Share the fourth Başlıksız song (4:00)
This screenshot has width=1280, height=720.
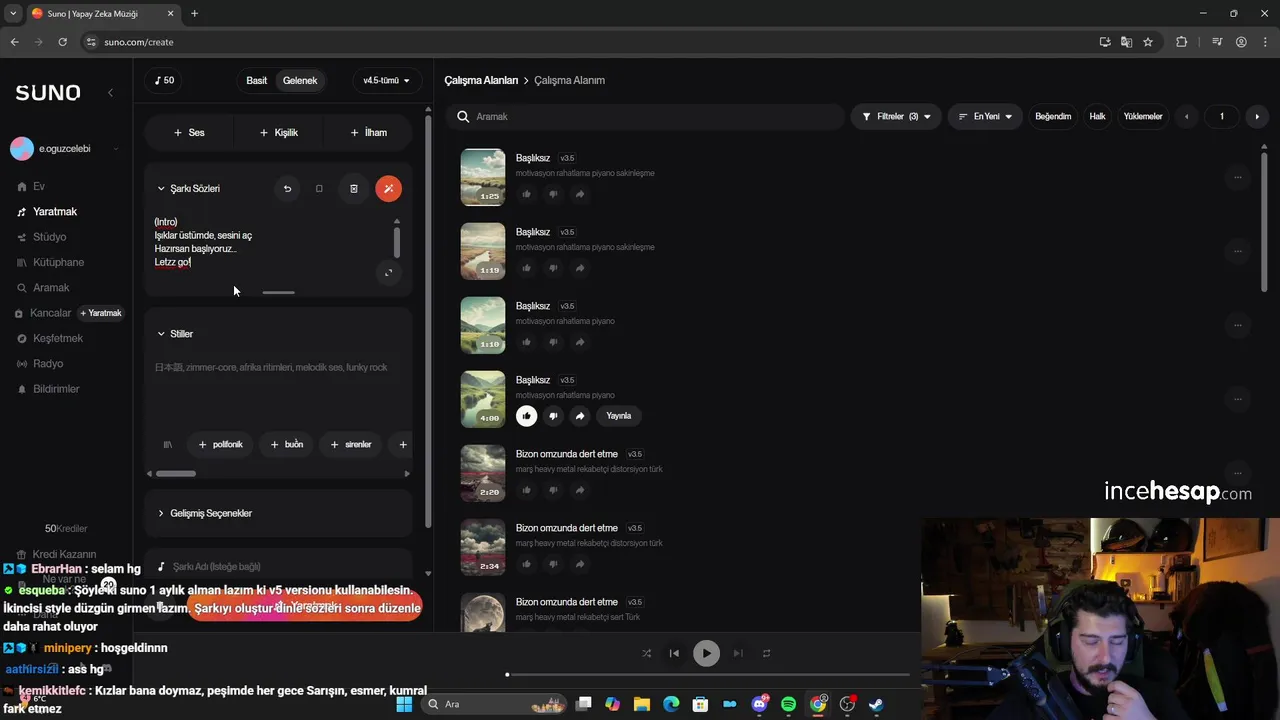pos(580,416)
